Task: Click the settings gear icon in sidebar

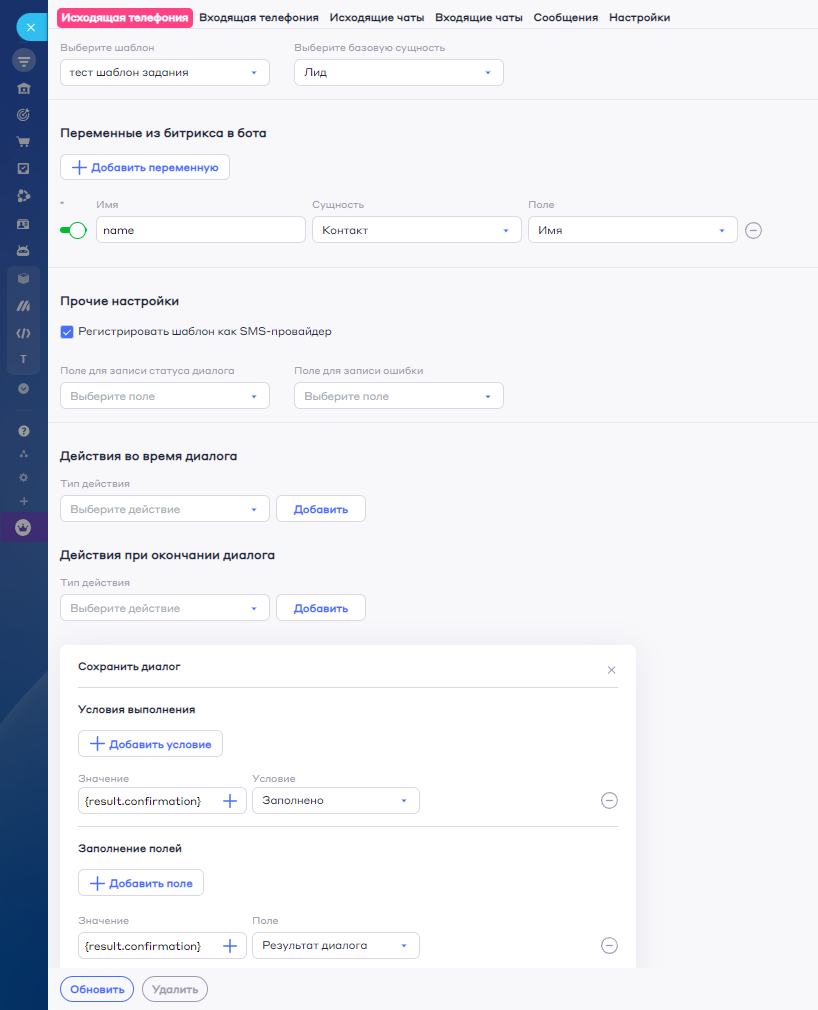Action: (x=24, y=477)
